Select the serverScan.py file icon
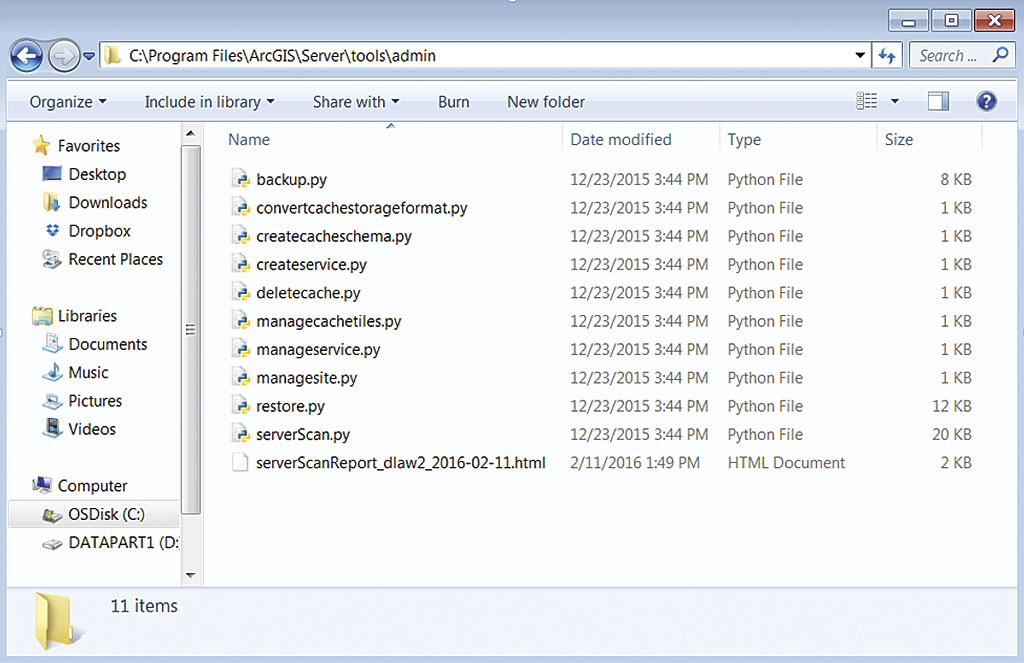This screenshot has height=663, width=1024. point(241,434)
